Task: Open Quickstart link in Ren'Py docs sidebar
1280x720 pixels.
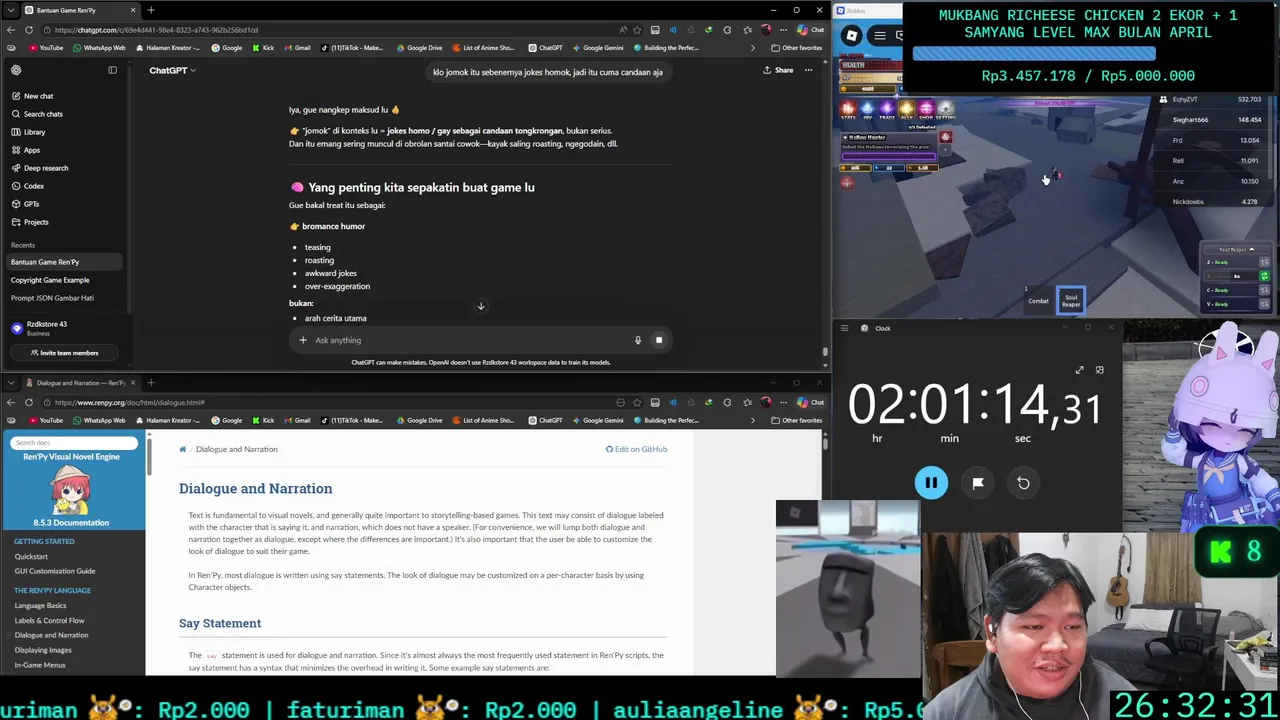Action: coord(31,556)
